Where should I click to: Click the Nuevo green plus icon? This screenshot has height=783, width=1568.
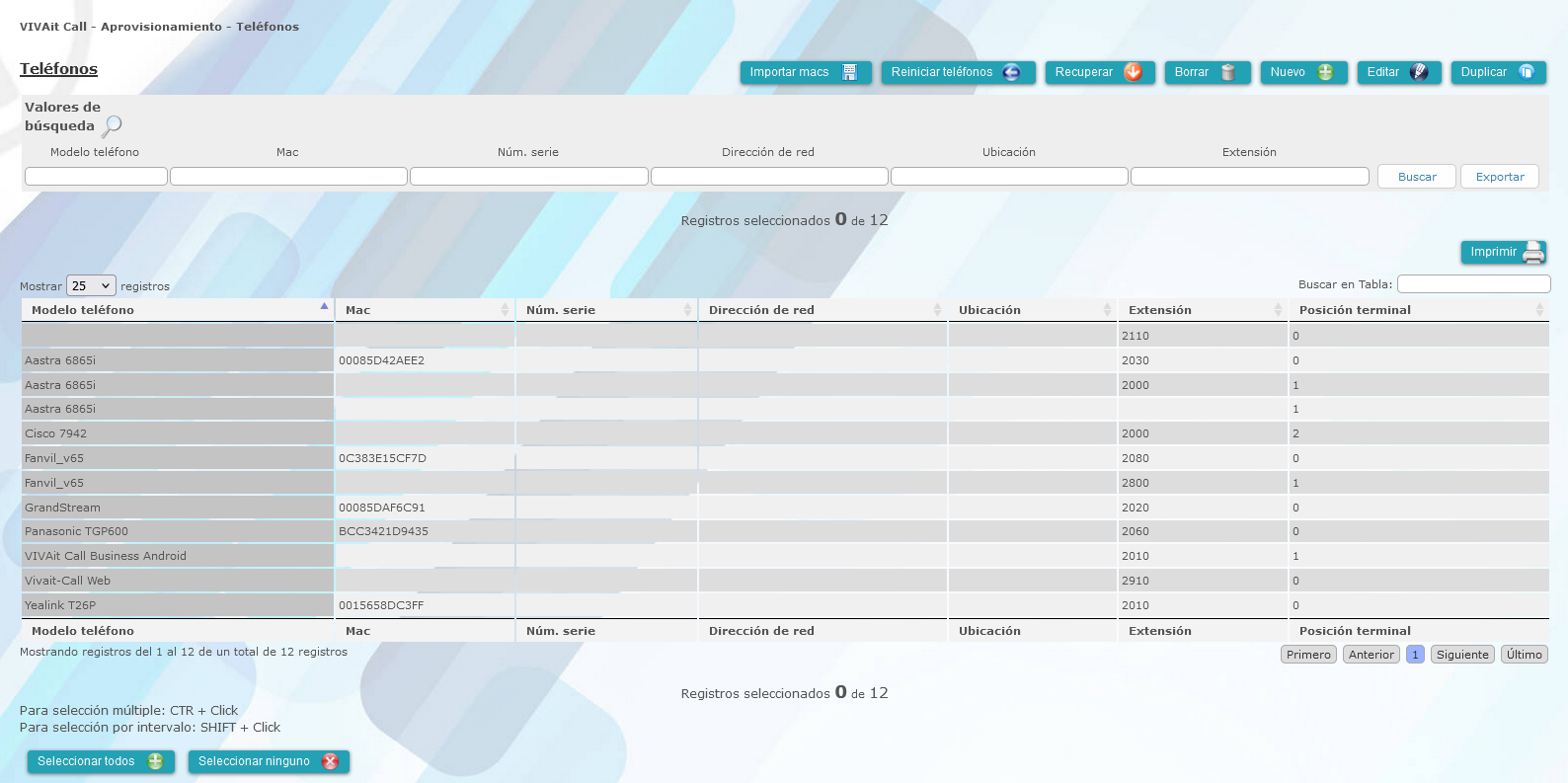pyautogui.click(x=1325, y=72)
